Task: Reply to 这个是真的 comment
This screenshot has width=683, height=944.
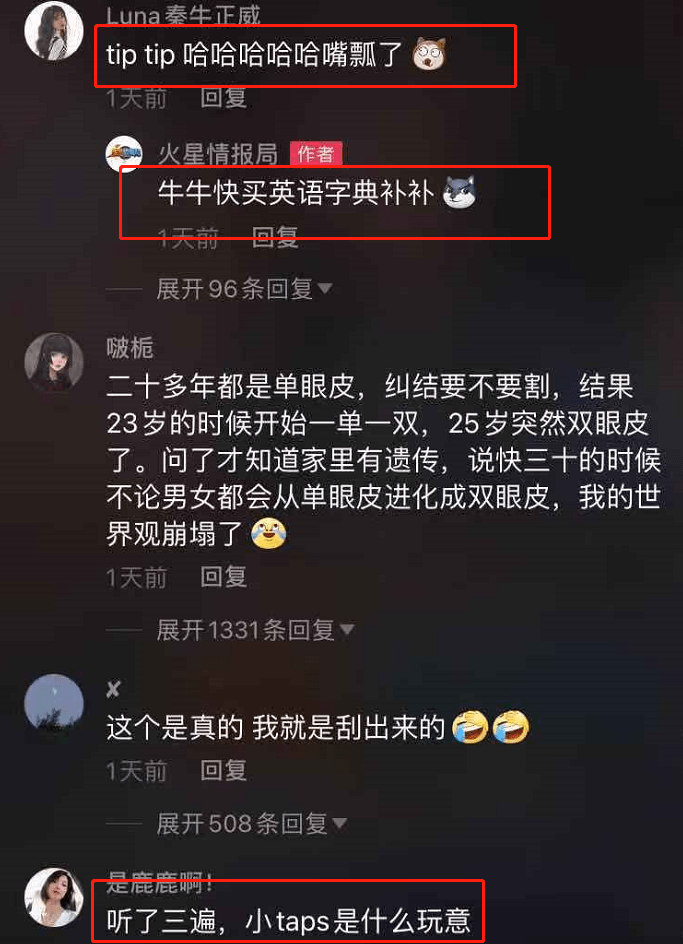Action: click(223, 771)
